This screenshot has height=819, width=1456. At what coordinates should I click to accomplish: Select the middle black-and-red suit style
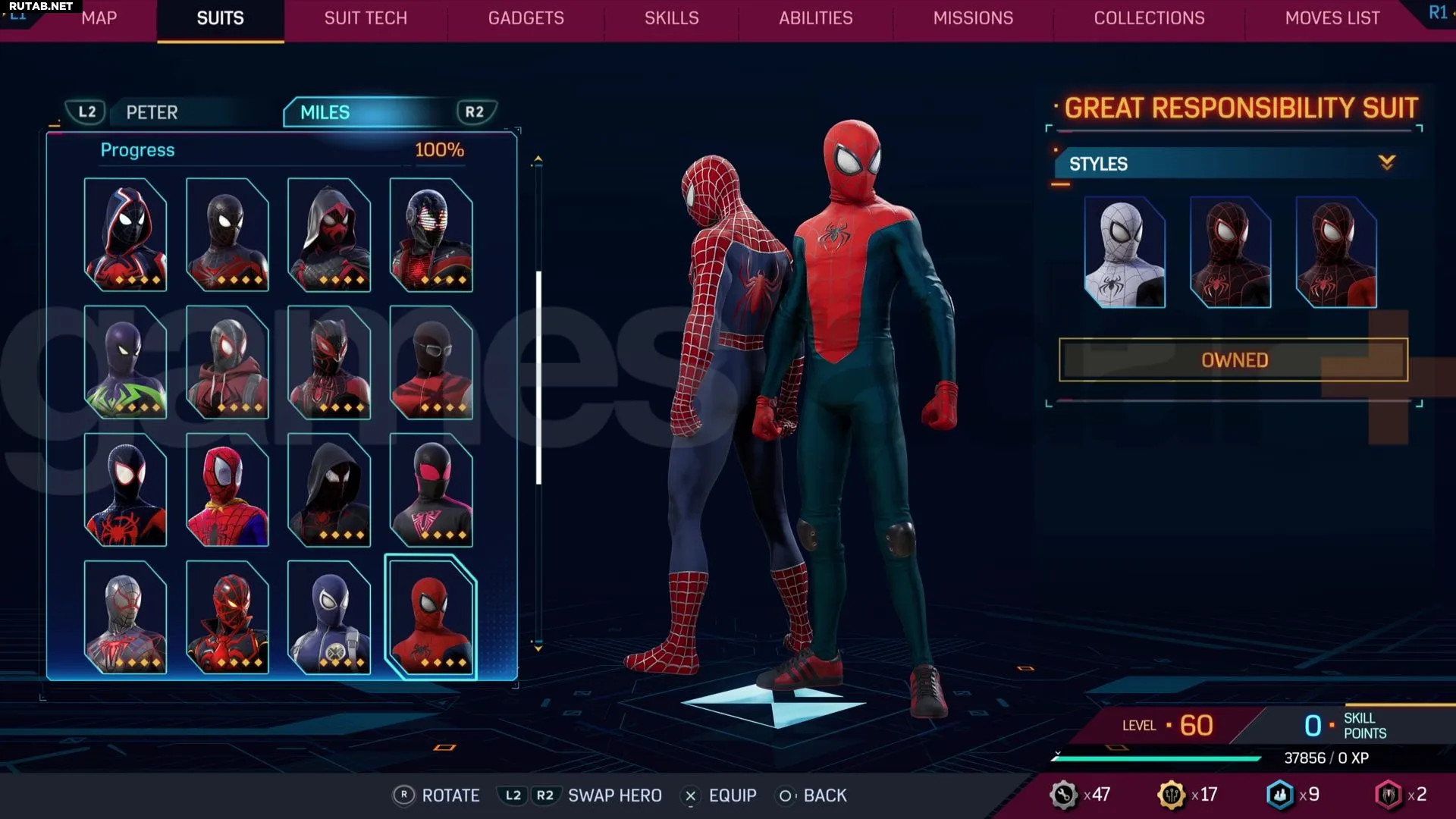tap(1230, 252)
